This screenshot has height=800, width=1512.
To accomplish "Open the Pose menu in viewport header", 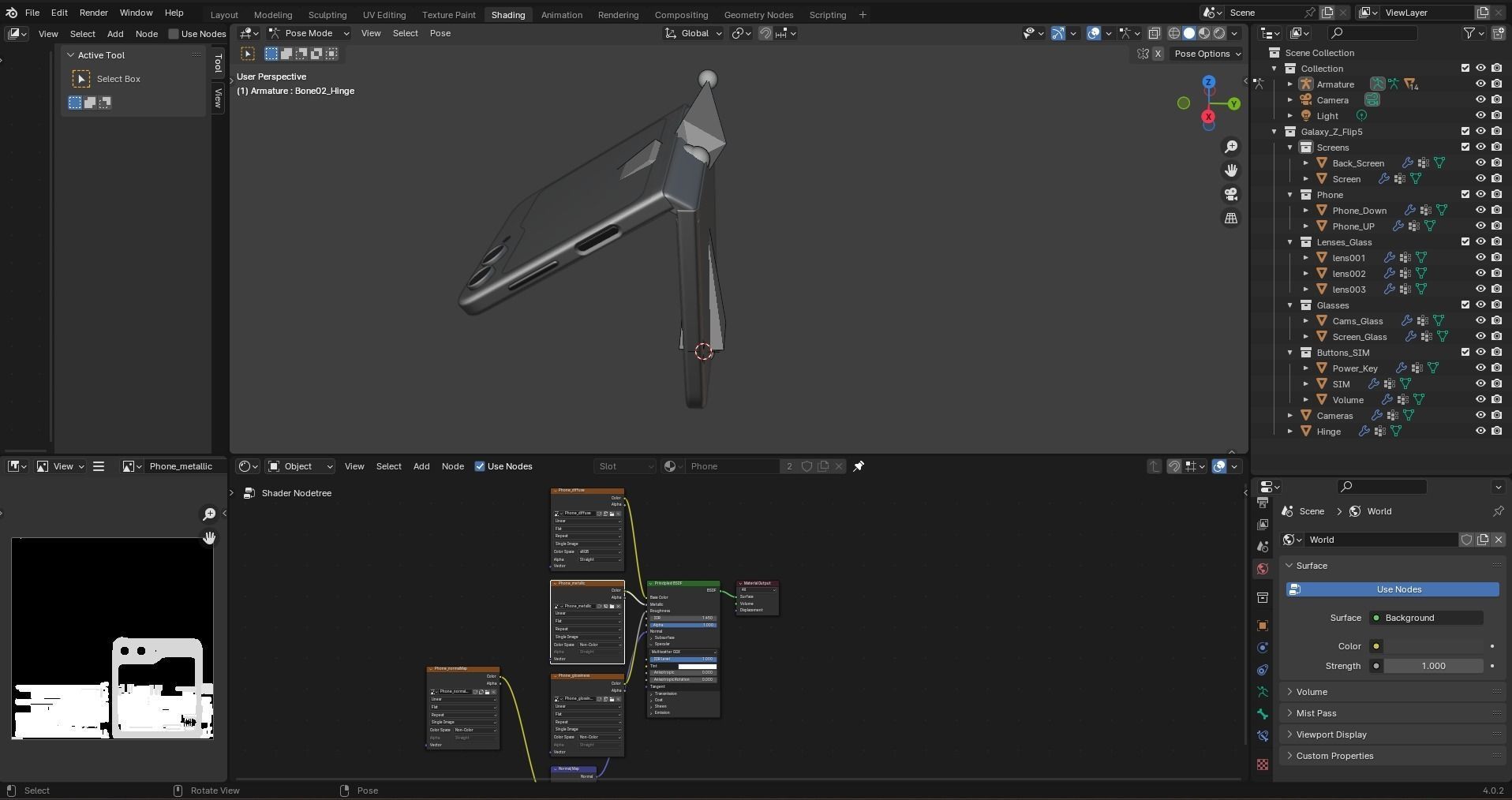I will (440, 33).
